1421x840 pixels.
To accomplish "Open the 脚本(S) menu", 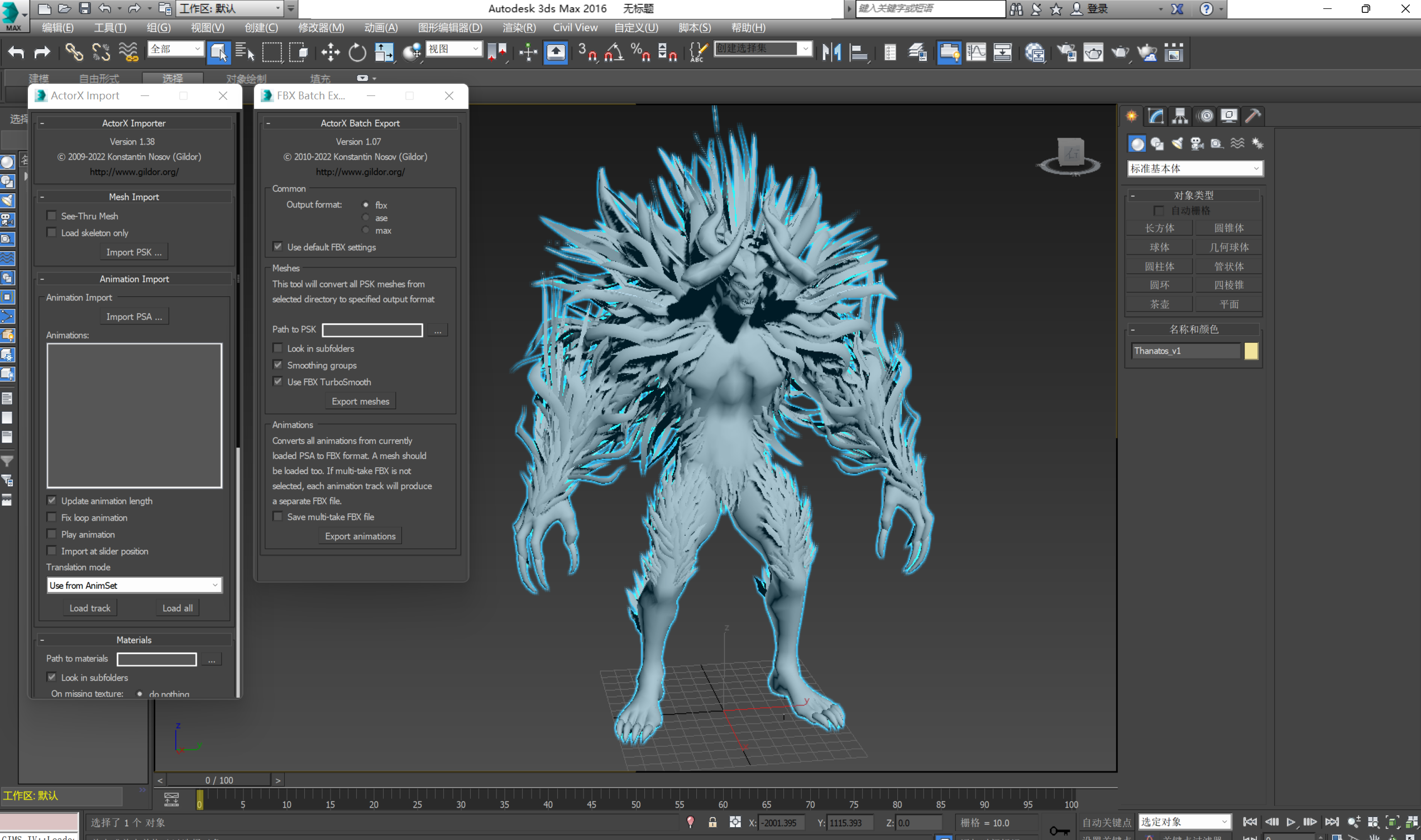I will (x=695, y=28).
